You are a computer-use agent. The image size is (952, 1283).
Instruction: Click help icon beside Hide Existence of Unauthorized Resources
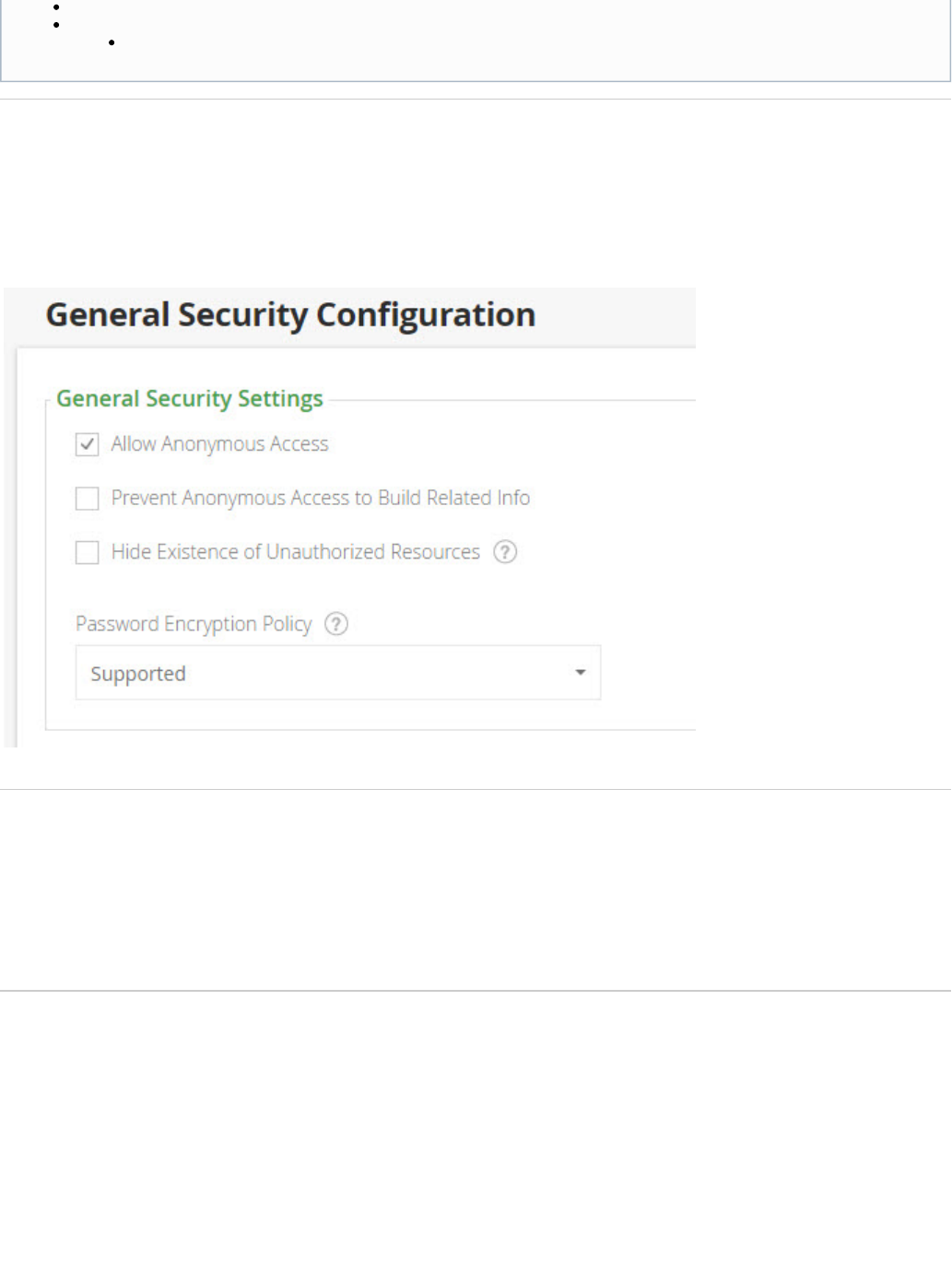(505, 552)
